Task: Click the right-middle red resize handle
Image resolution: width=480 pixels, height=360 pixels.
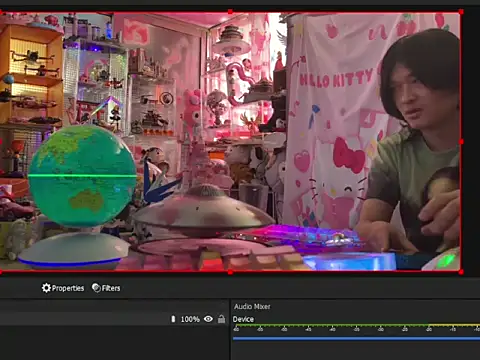Action: point(461,142)
